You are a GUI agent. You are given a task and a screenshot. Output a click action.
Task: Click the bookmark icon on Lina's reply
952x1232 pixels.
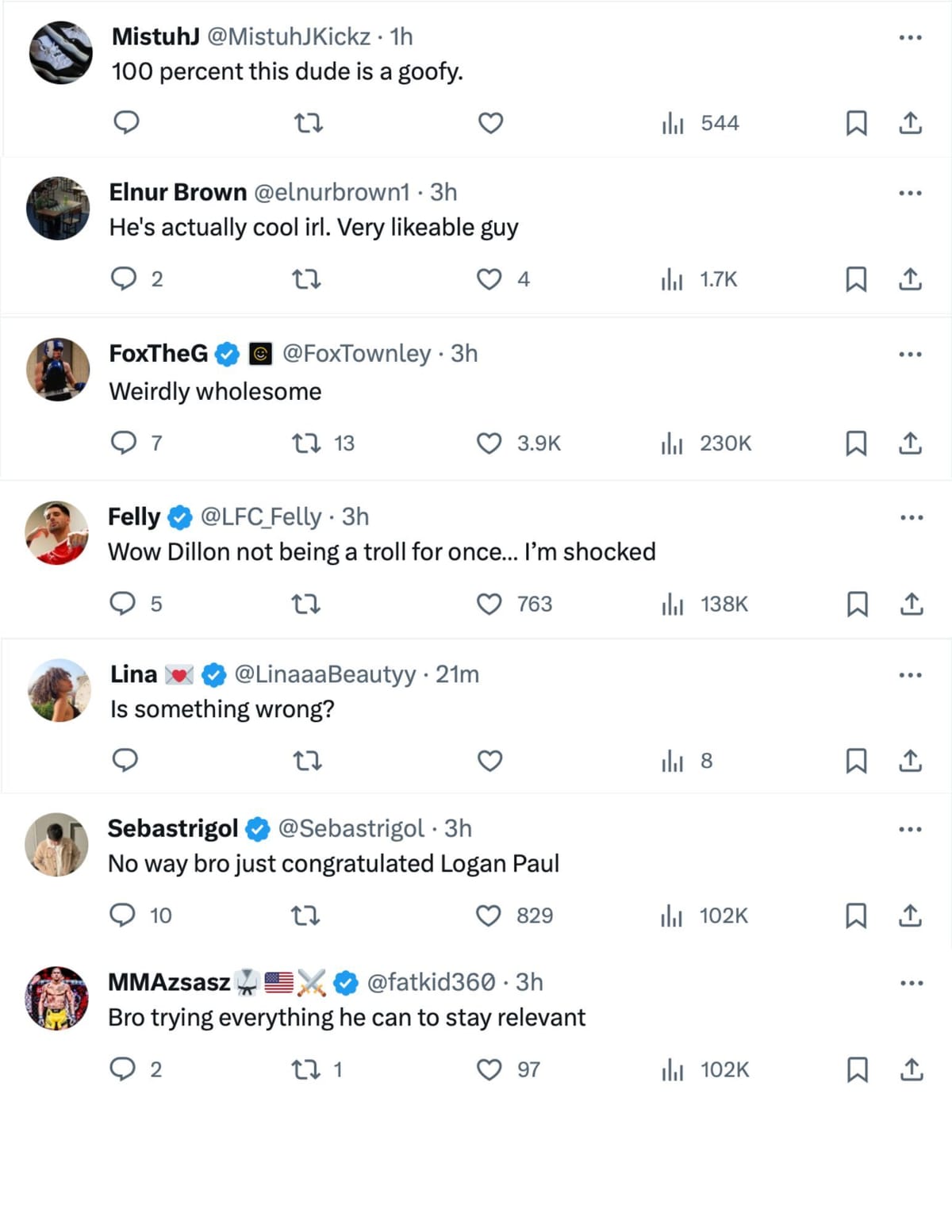coord(857,761)
